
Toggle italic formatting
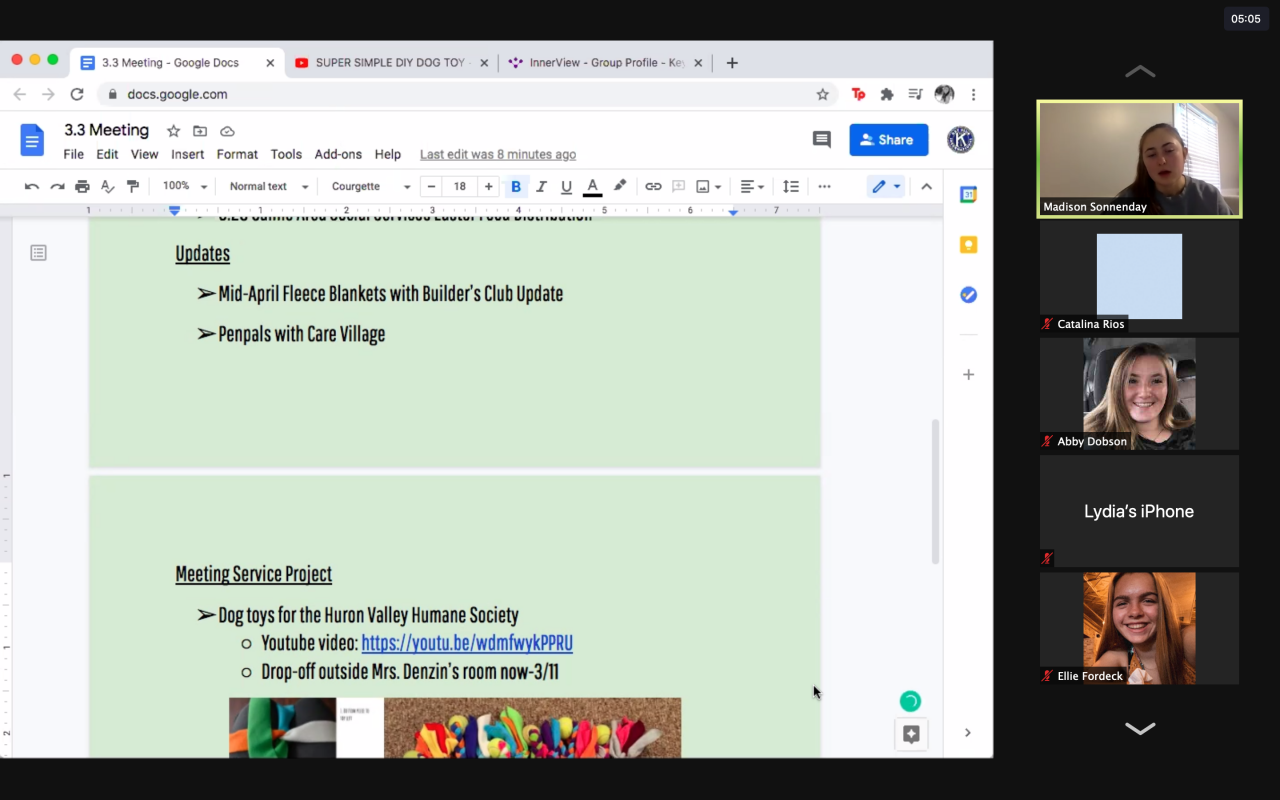click(x=541, y=186)
